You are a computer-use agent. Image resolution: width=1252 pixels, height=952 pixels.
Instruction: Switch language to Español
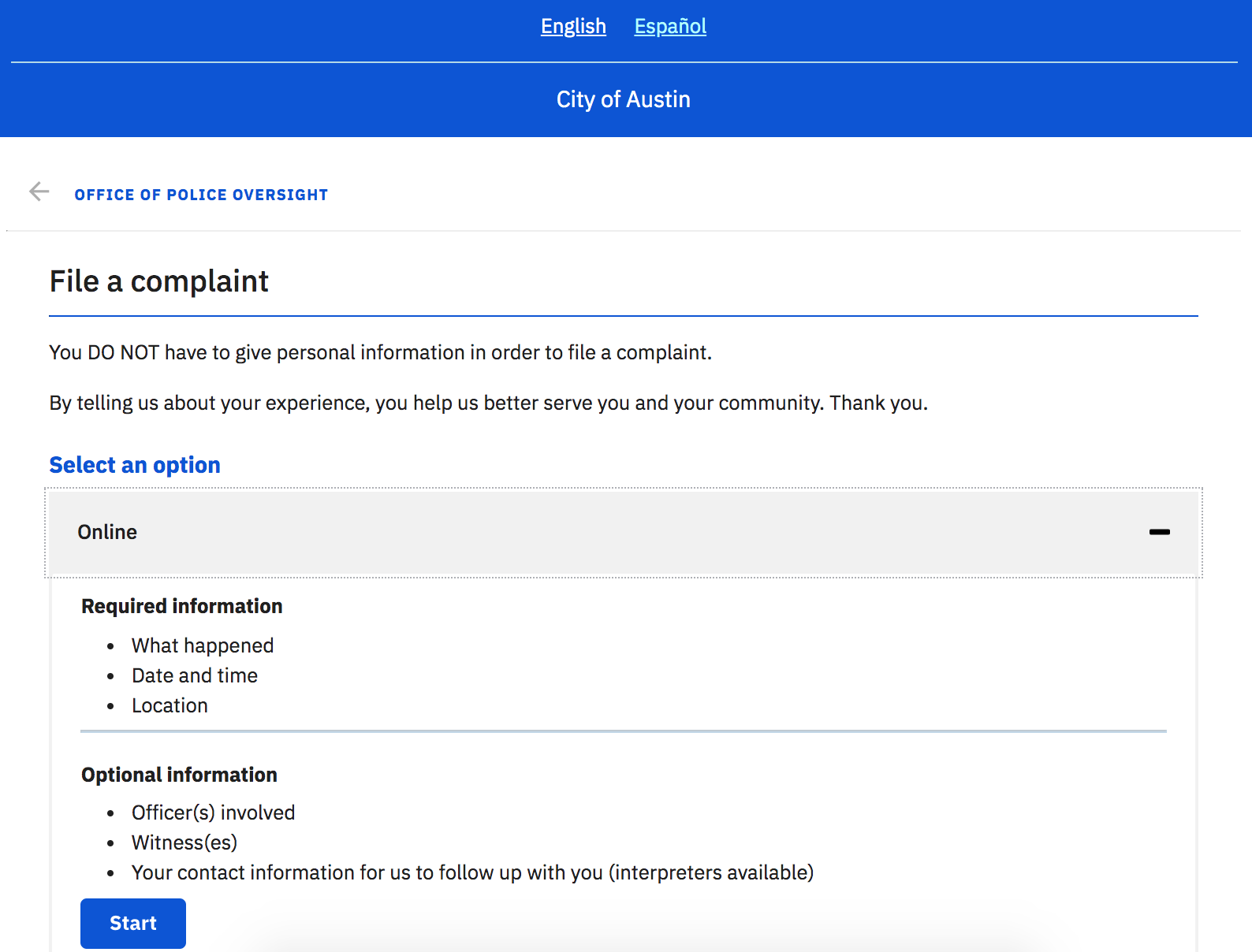tap(670, 27)
